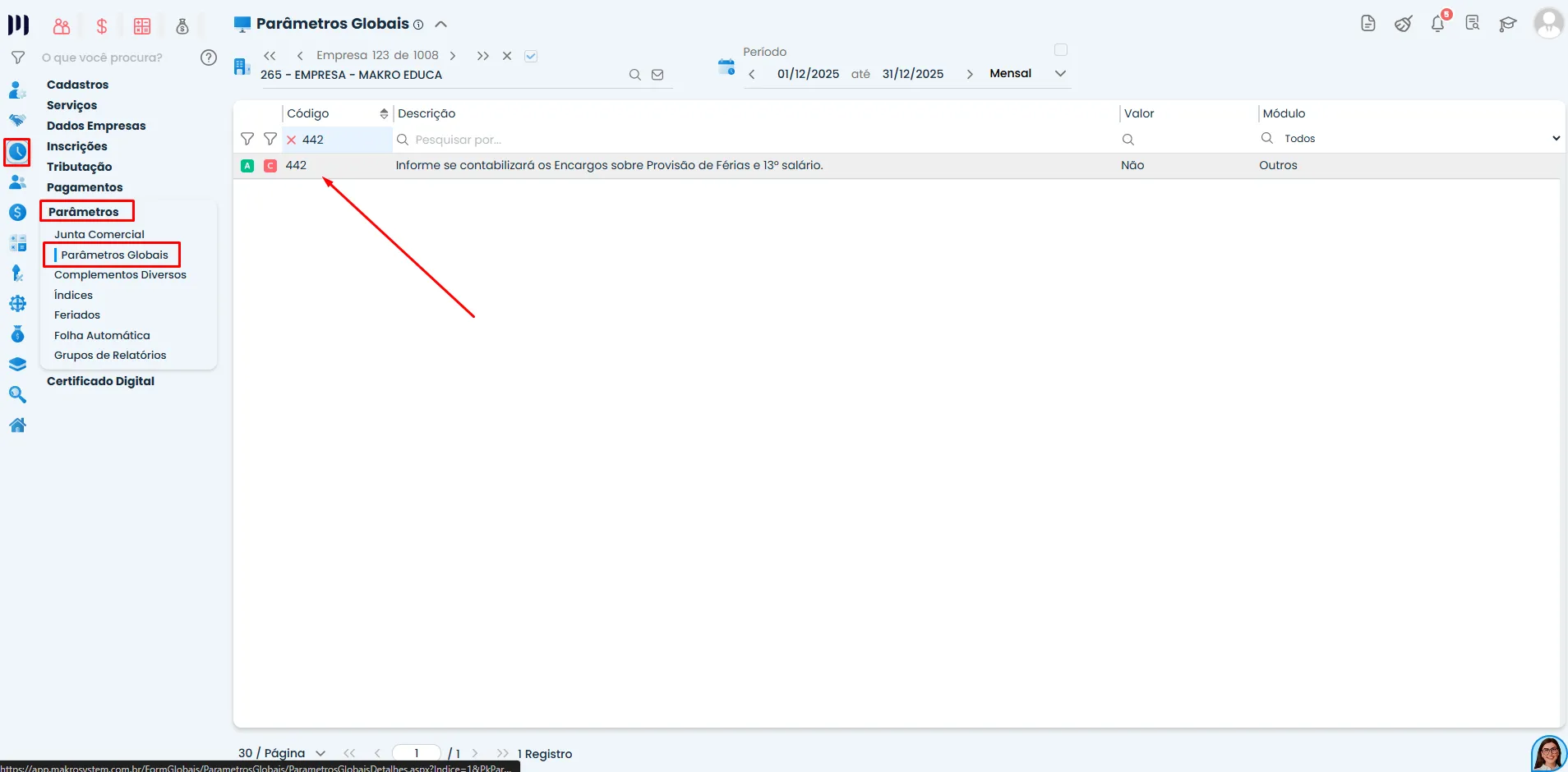Jump to the last company
Image resolution: width=1568 pixels, height=772 pixels.
pos(483,56)
